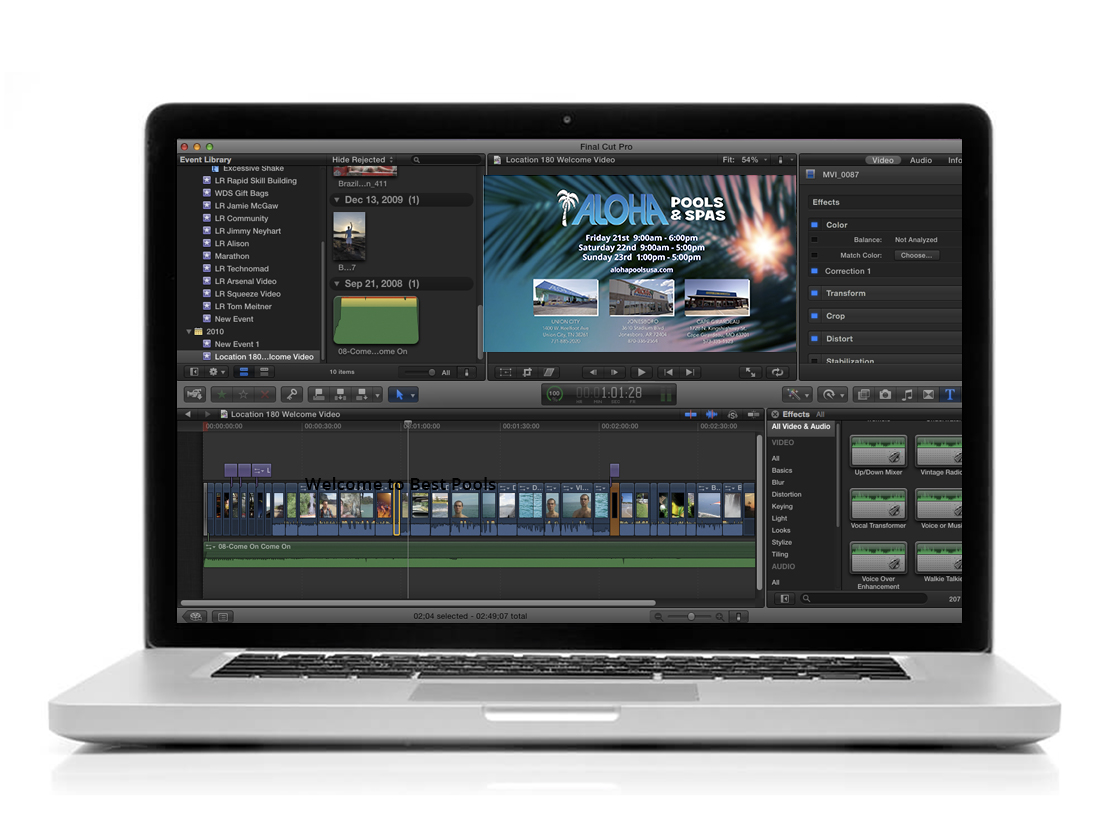Screen dimensions: 1110x820
Task: Select the Blur effects category
Action: tap(778, 483)
